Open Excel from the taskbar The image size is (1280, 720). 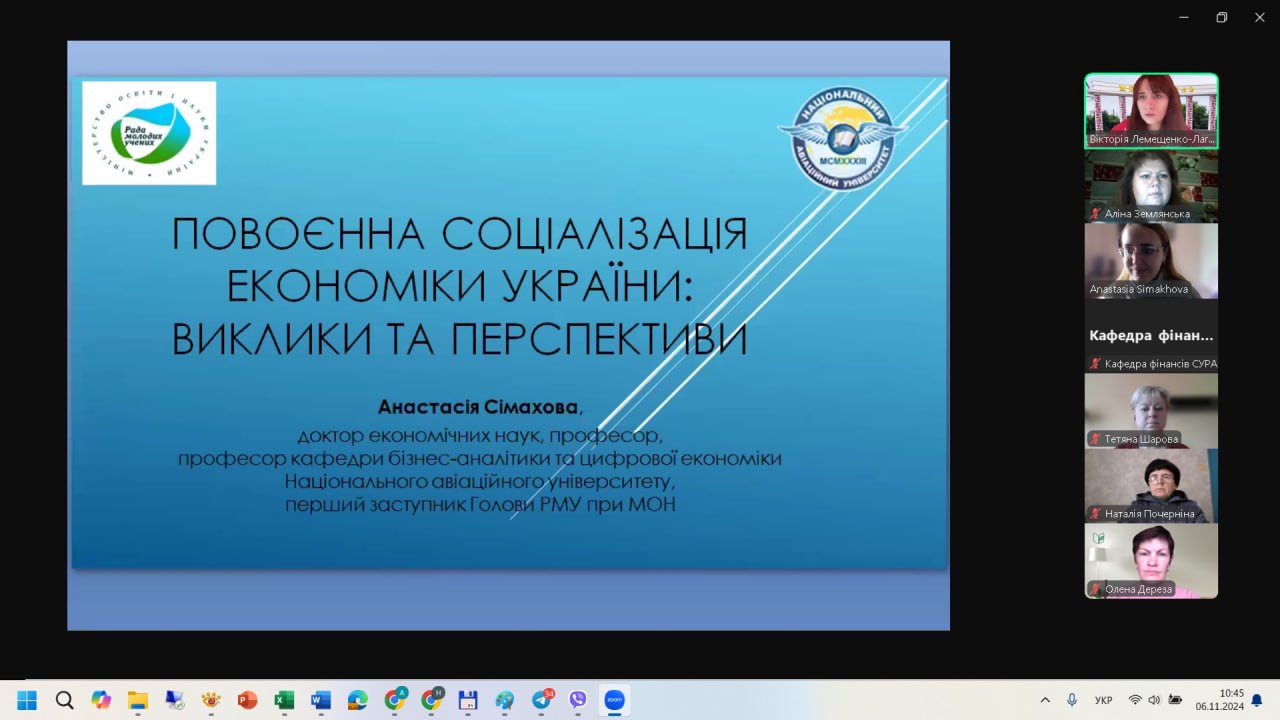coord(284,700)
